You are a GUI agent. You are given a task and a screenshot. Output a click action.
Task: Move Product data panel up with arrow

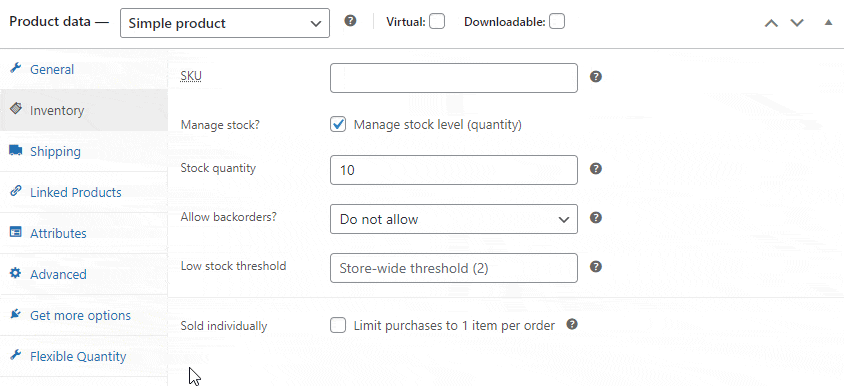771,23
